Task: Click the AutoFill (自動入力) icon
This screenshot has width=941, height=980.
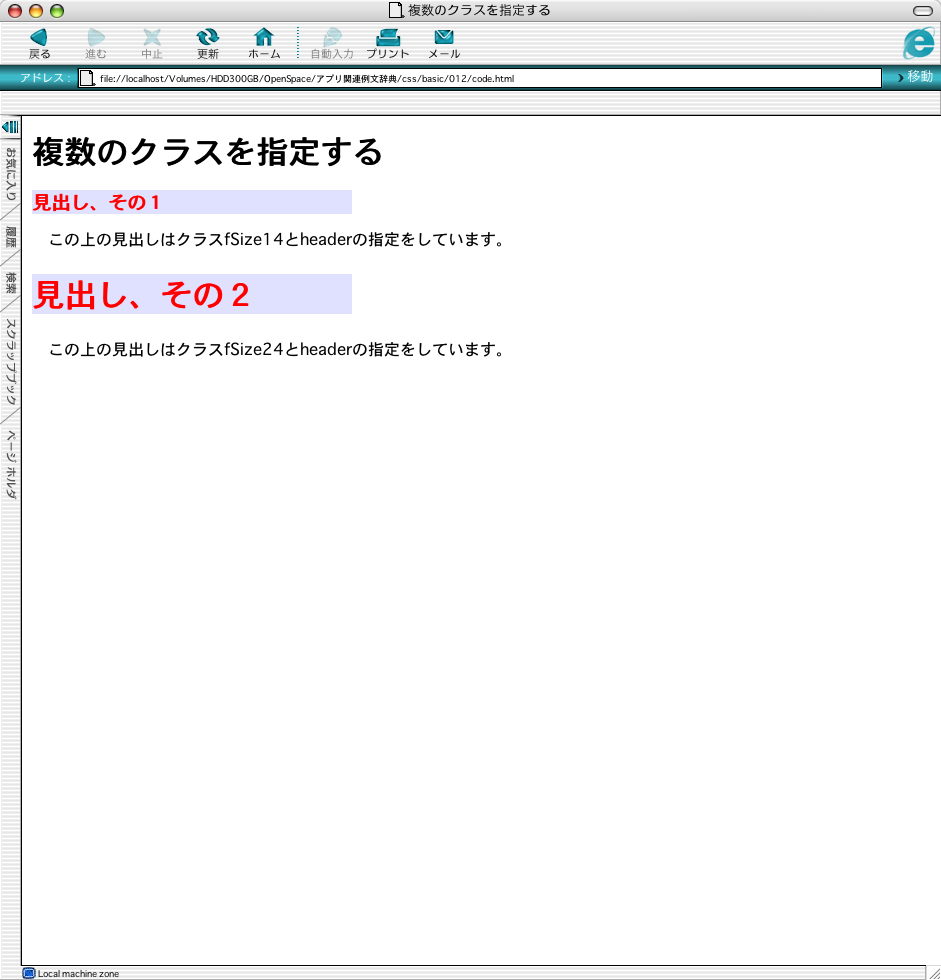Action: pyautogui.click(x=332, y=38)
